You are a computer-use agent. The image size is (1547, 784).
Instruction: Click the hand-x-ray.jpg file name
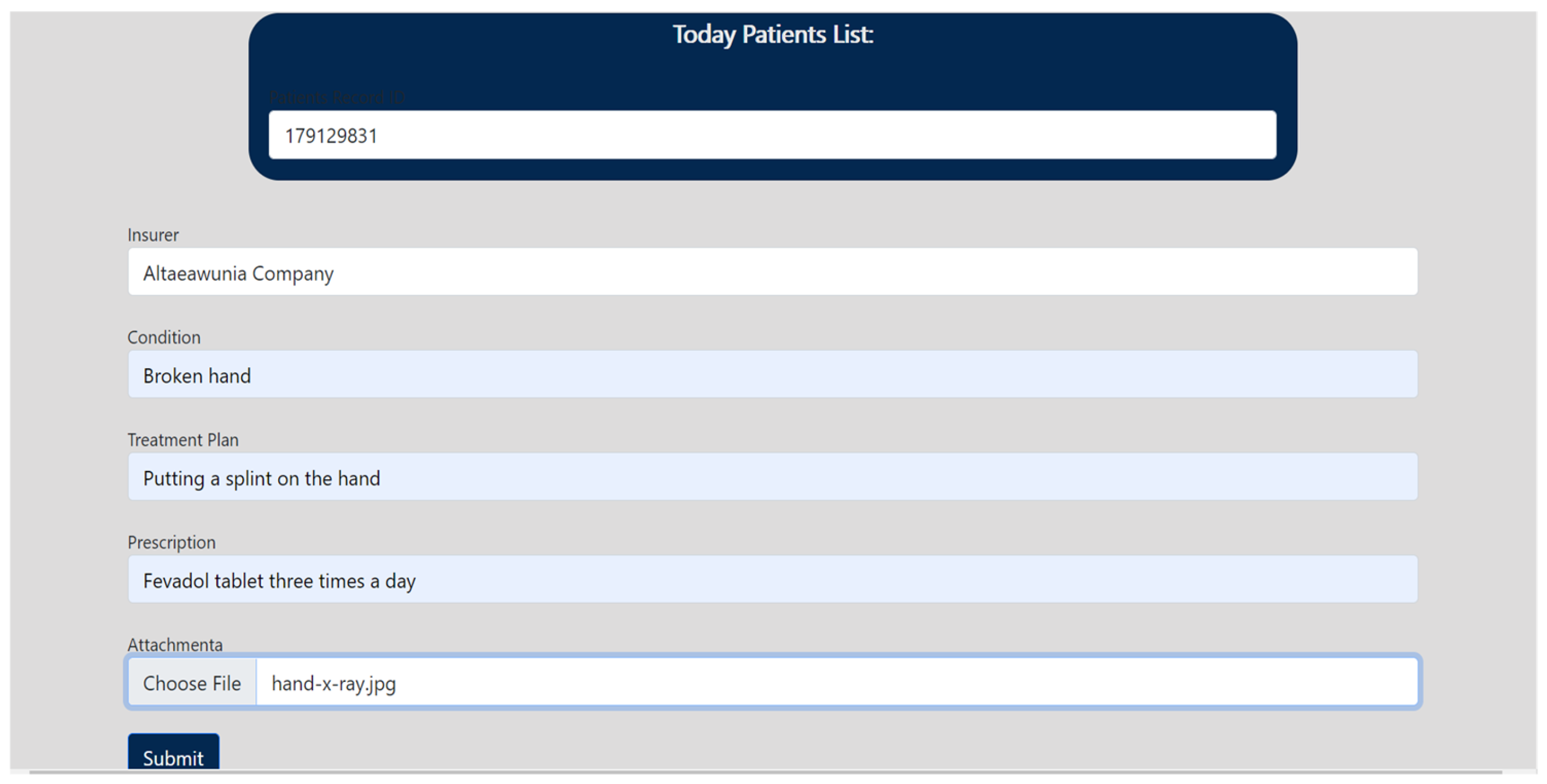coord(334,683)
